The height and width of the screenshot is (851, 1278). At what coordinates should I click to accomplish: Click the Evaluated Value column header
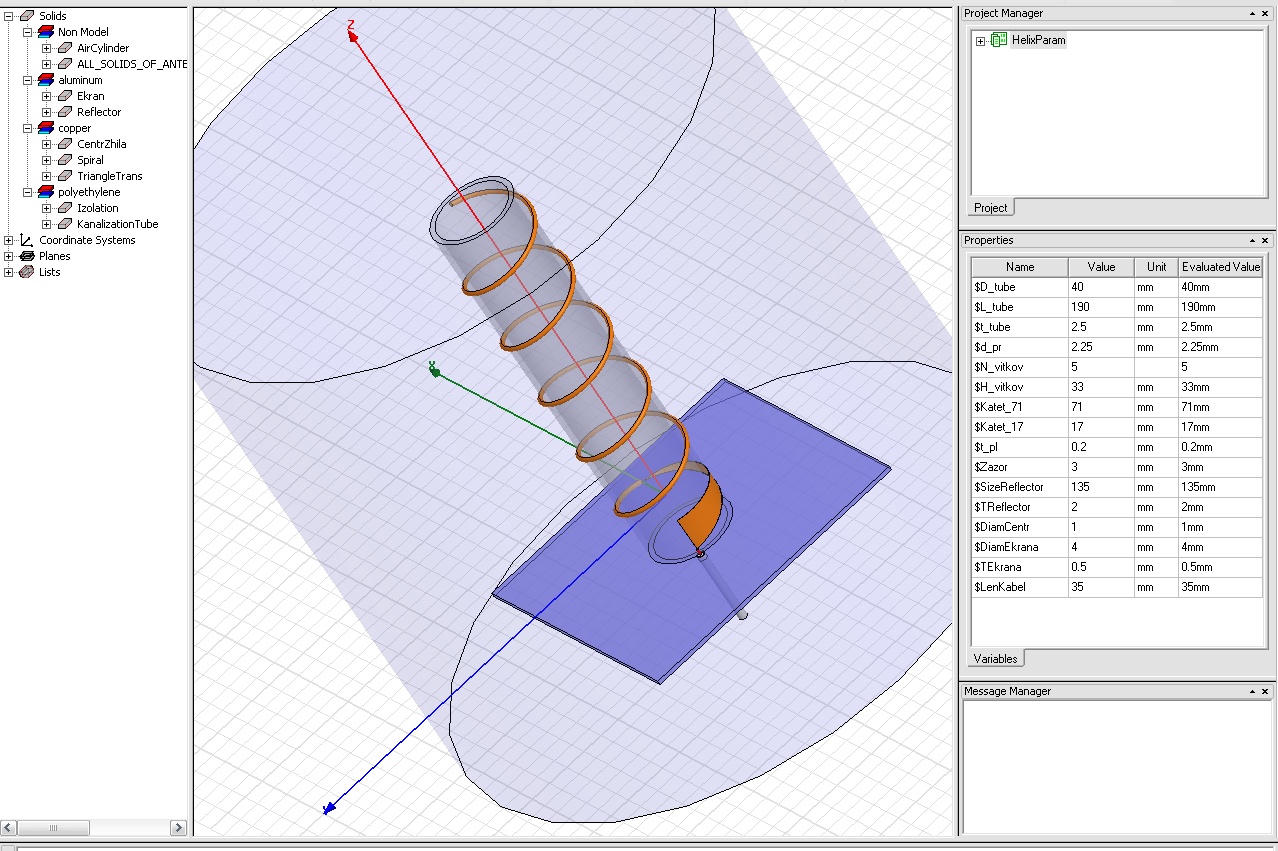(1220, 267)
